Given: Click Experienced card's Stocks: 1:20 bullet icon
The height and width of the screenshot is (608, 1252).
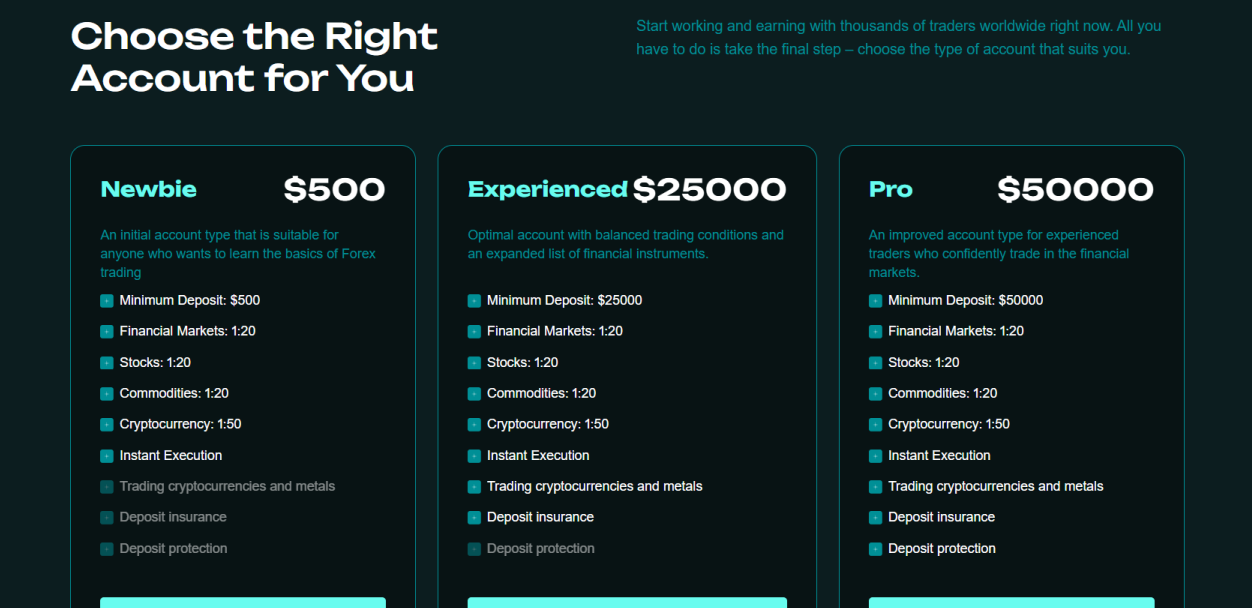Looking at the screenshot, I should pos(474,363).
